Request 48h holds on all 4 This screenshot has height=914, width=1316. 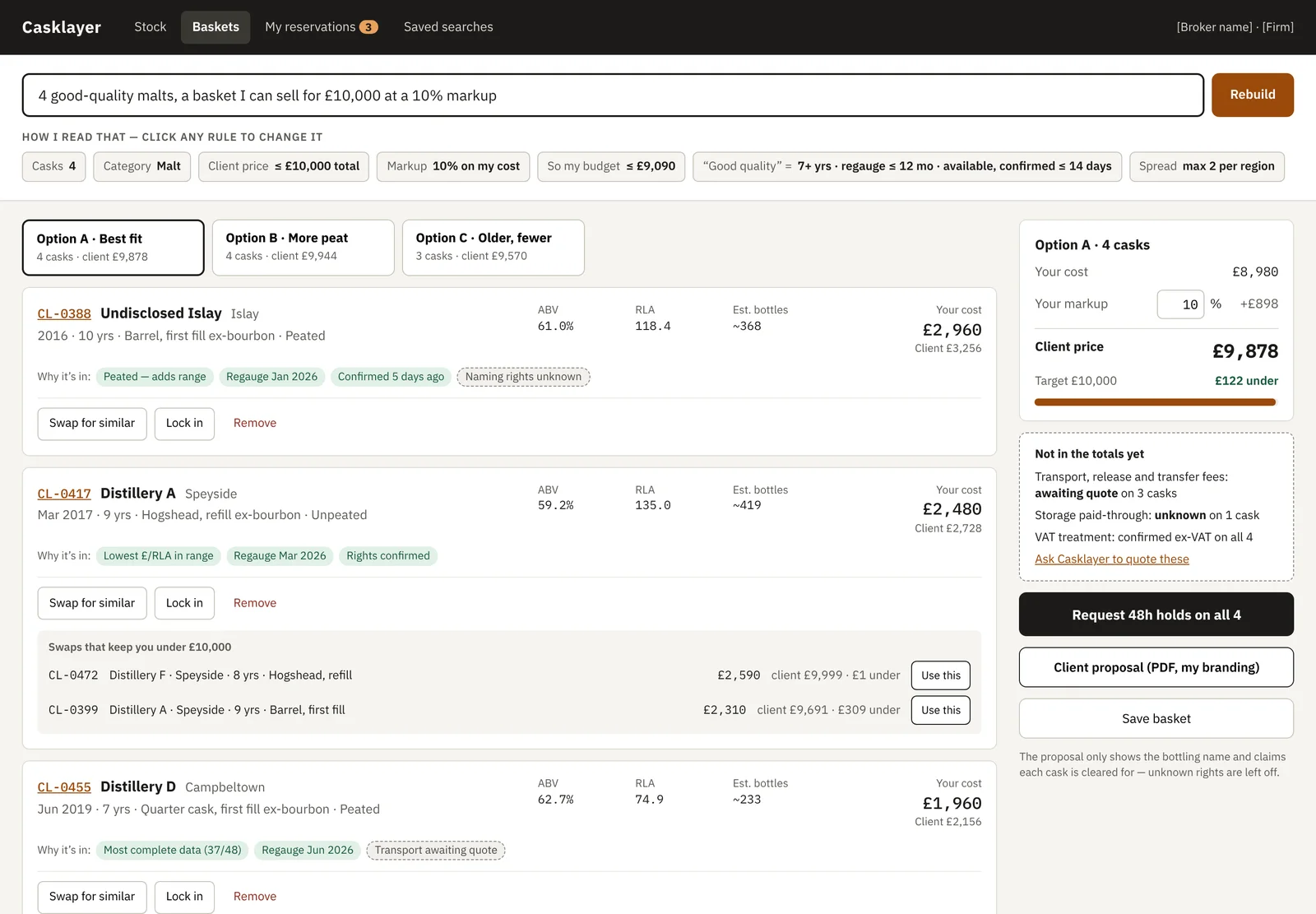[x=1156, y=615]
